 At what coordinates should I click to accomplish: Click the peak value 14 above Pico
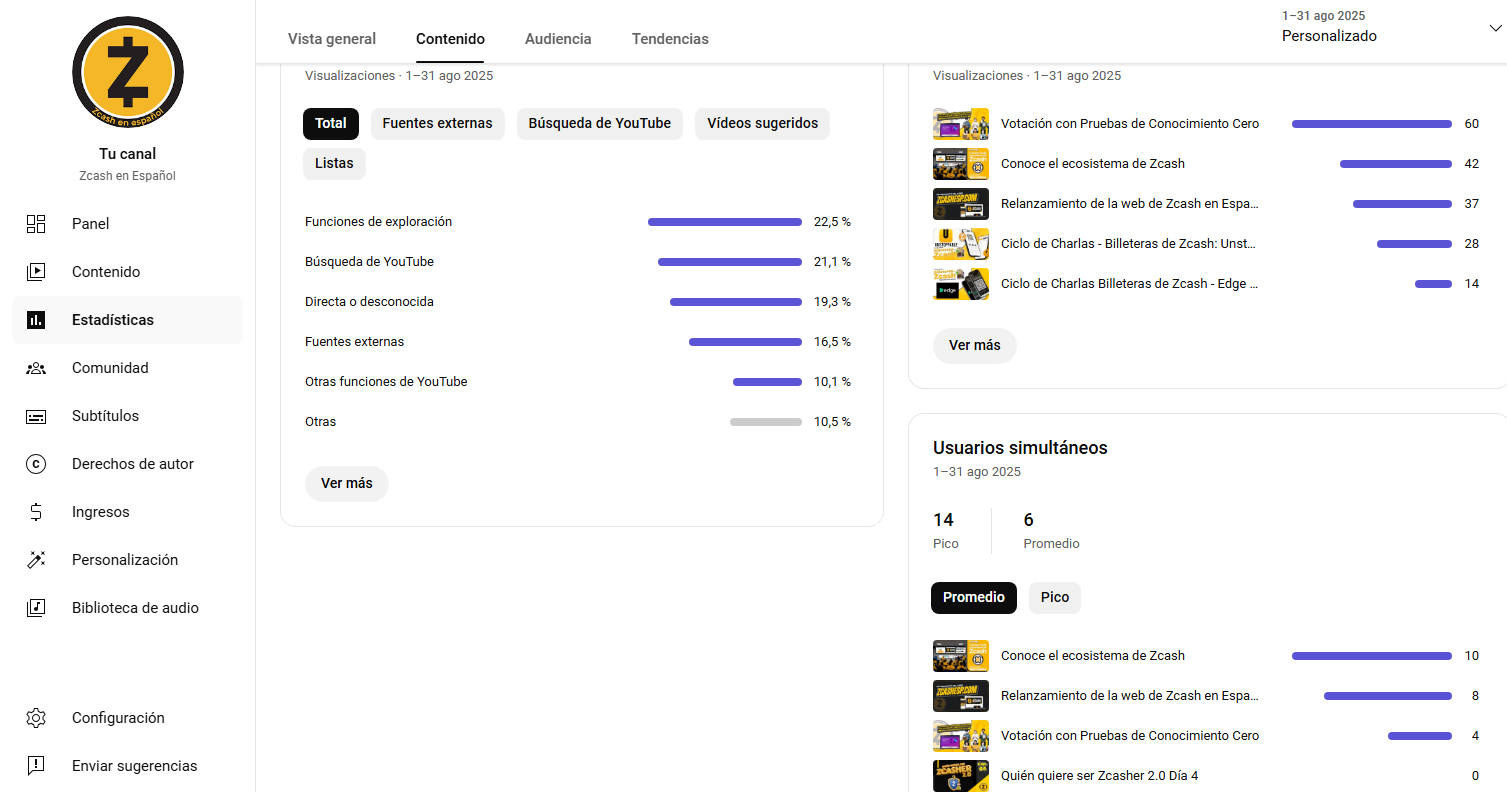pos(943,520)
